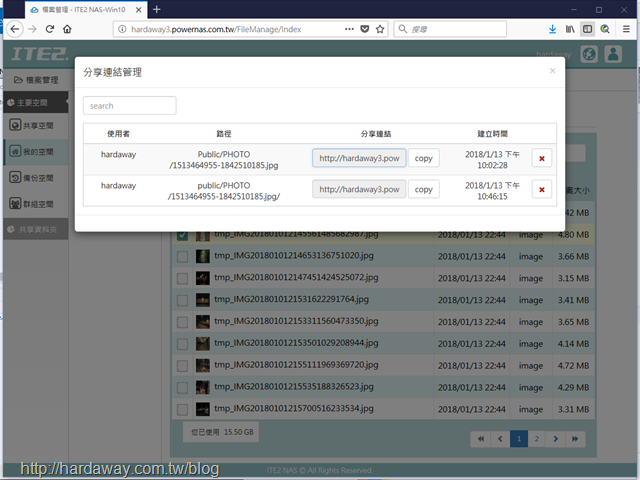
Task: Delete the share link created at 10:46:15
Action: 542,189
